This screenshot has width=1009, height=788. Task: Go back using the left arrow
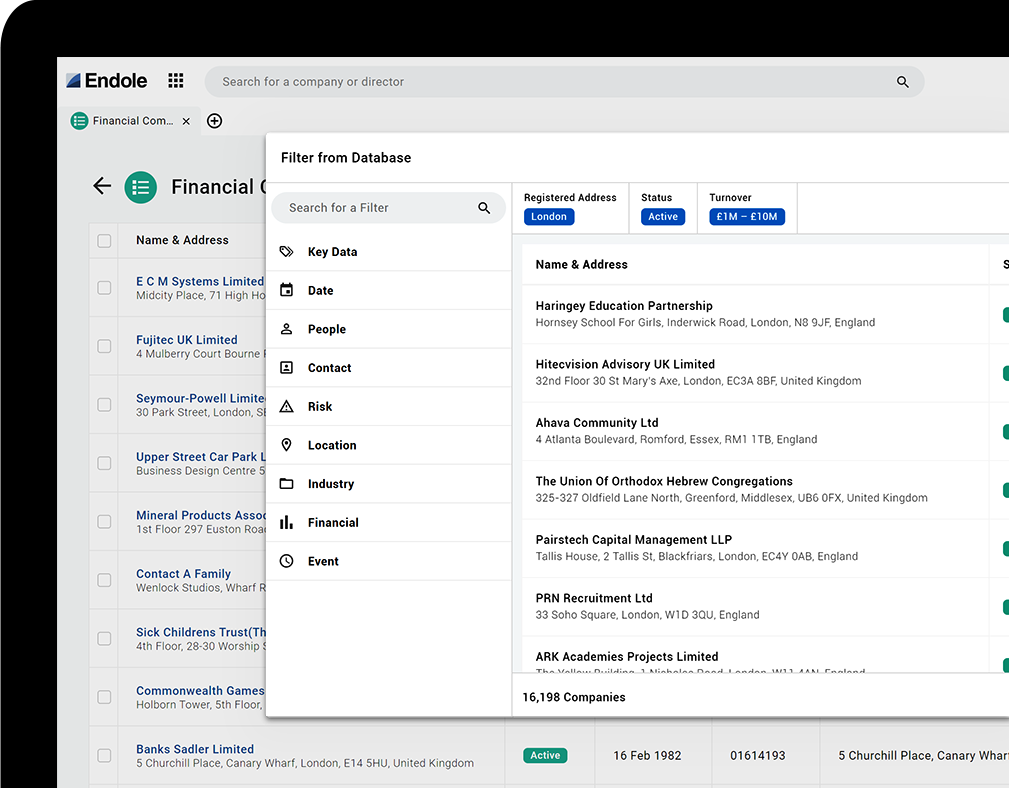click(x=102, y=187)
